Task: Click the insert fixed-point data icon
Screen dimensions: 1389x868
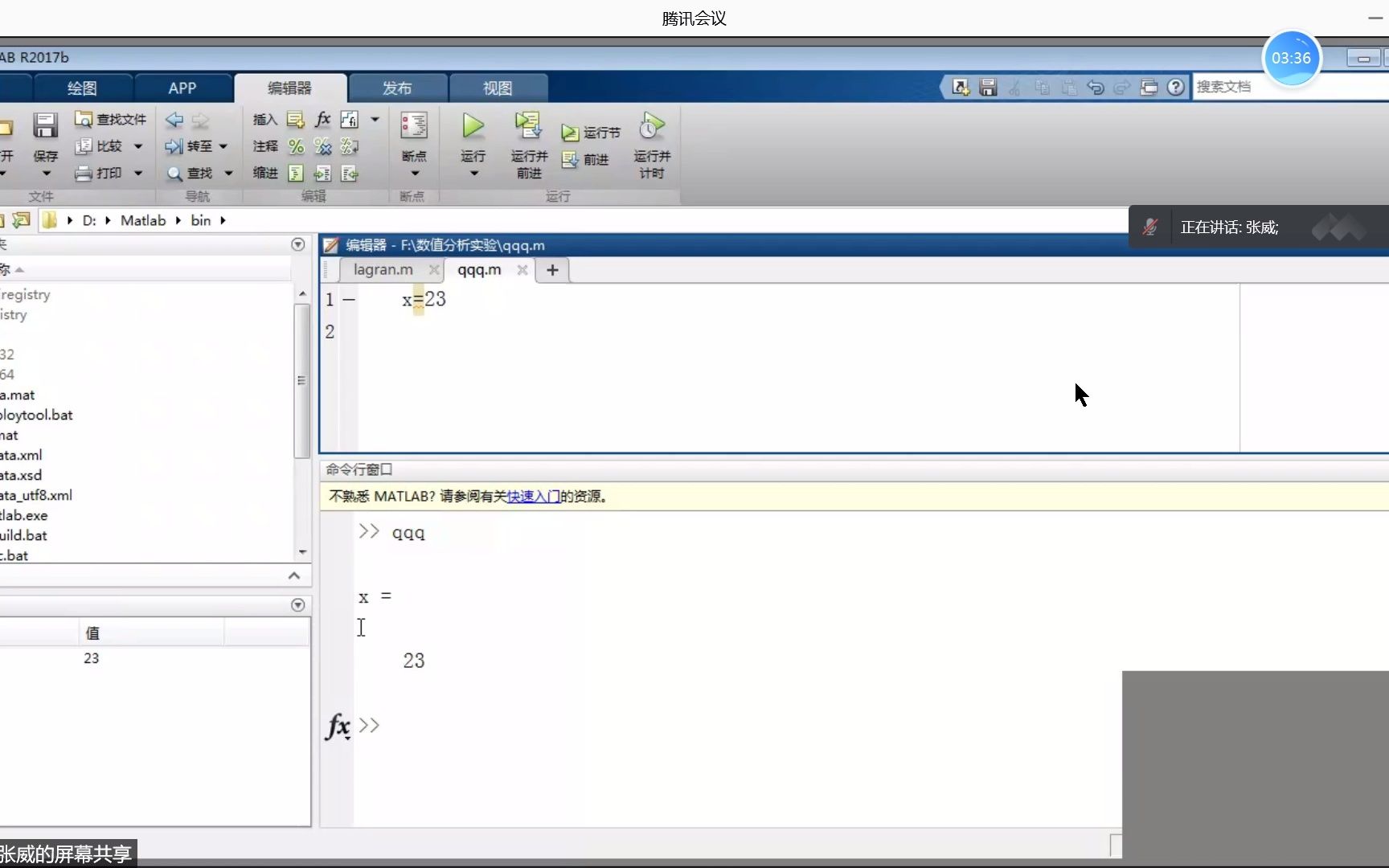Action: pyautogui.click(x=350, y=120)
